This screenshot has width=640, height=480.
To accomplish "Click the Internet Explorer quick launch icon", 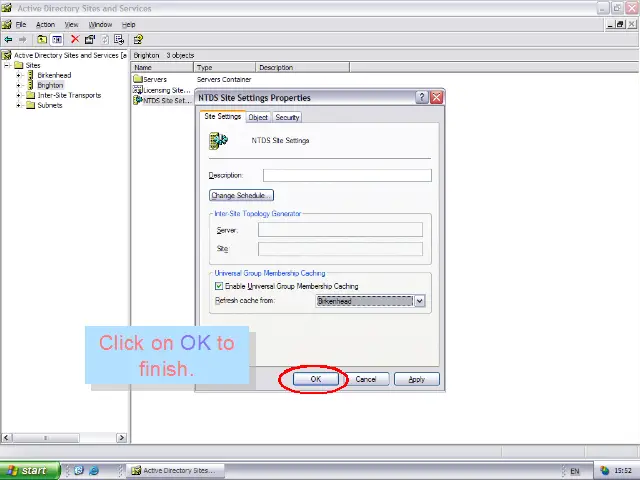I will point(94,470).
